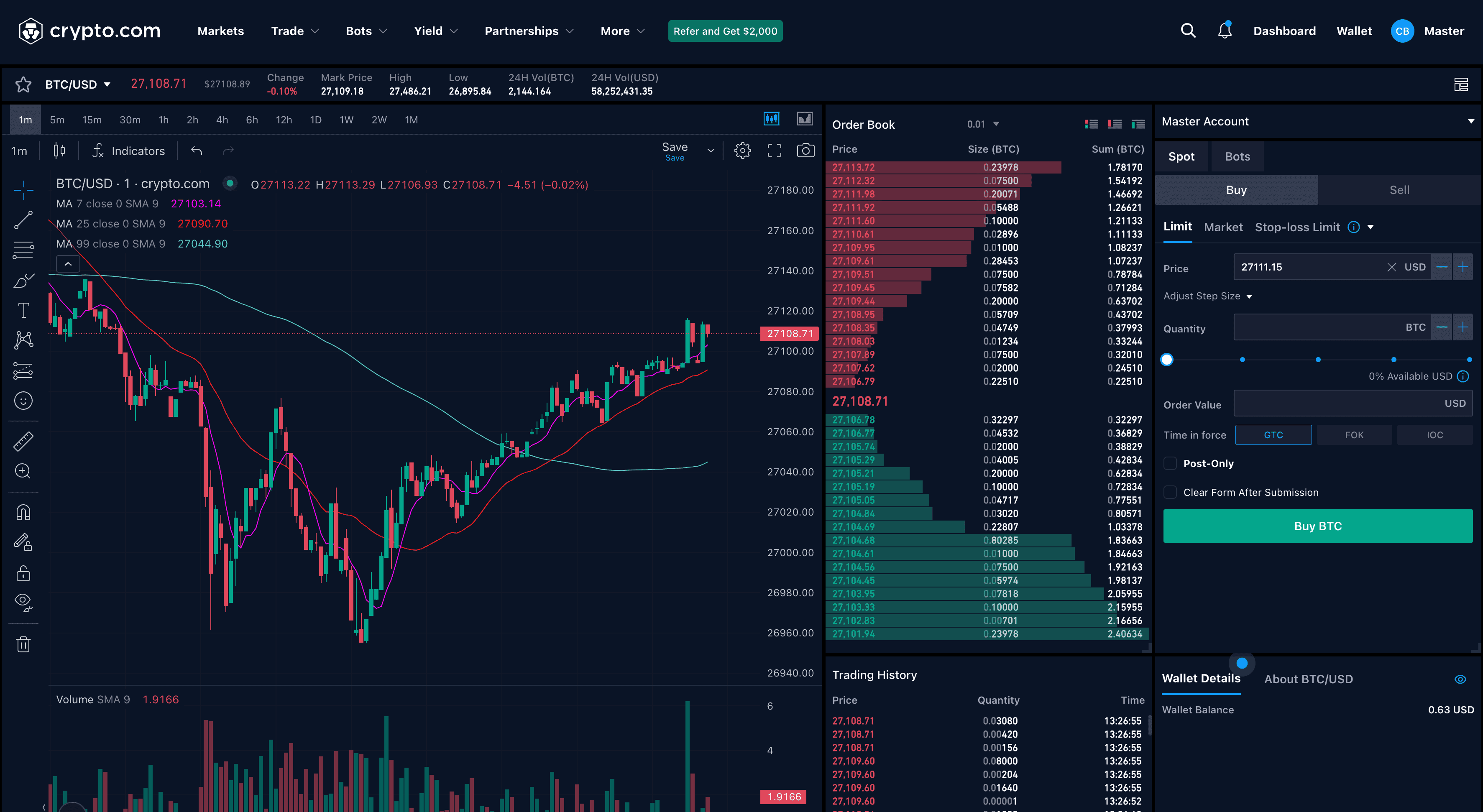Select GTC time in force

tap(1273, 435)
